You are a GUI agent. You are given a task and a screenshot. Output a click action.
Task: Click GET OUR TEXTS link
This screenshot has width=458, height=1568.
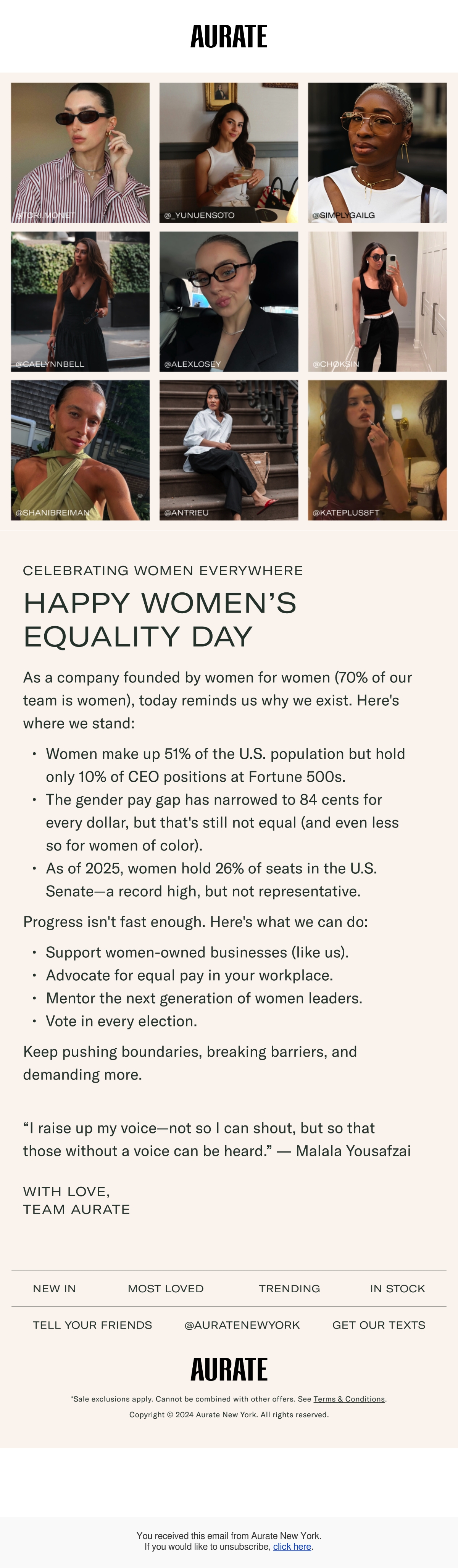(379, 1325)
